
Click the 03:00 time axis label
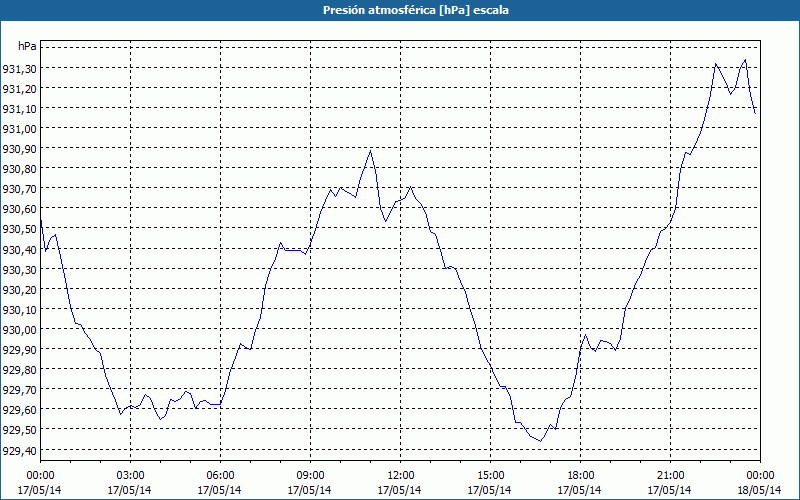point(130,475)
